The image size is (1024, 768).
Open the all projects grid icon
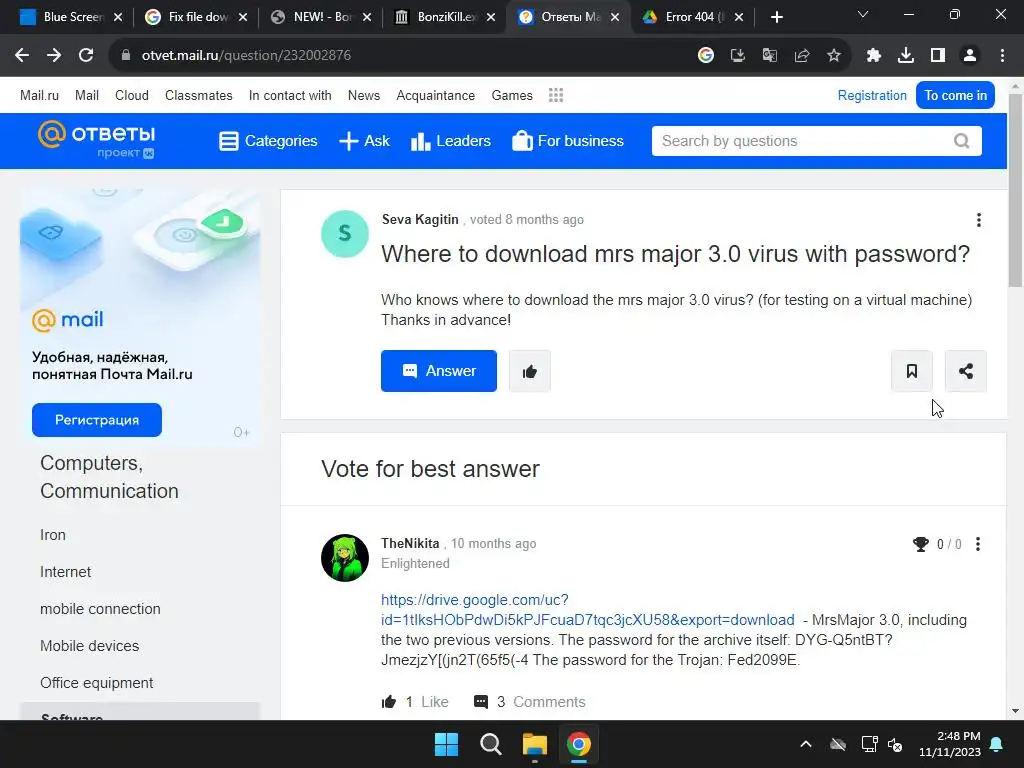(556, 95)
